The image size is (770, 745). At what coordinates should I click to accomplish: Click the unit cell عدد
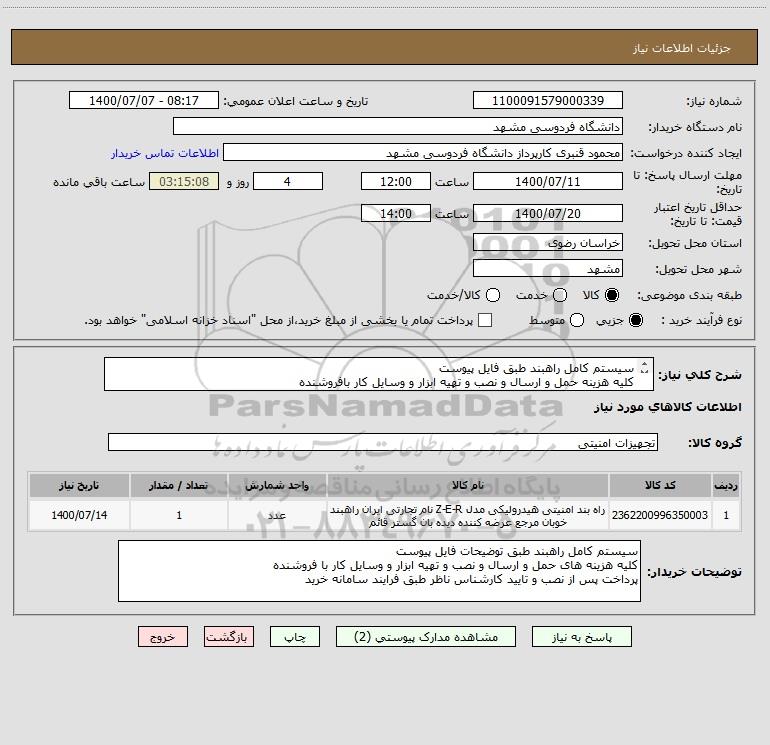277,515
